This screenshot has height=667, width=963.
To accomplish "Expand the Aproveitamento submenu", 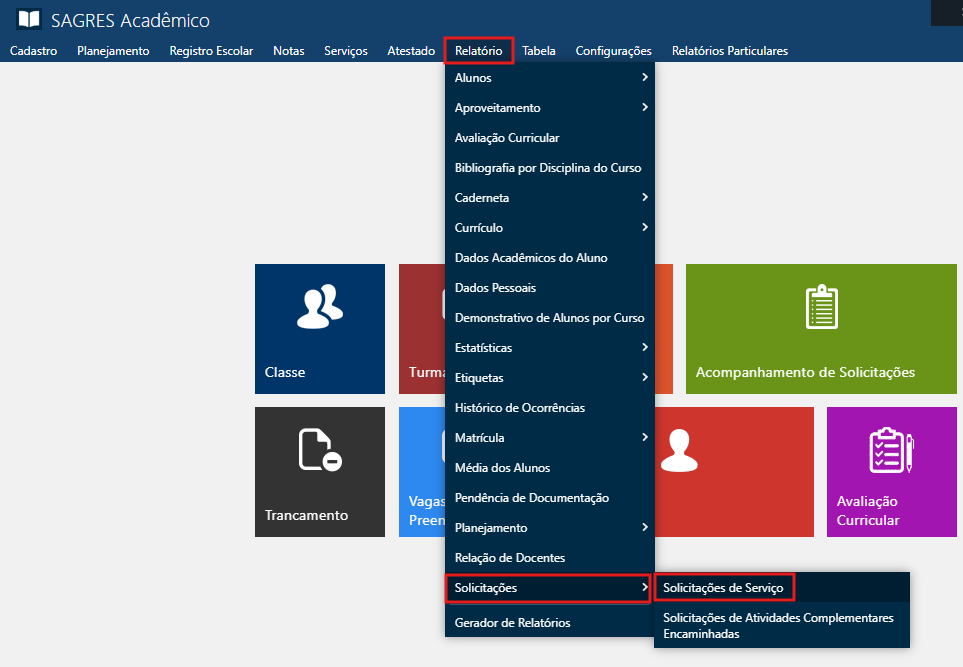I will coord(549,108).
